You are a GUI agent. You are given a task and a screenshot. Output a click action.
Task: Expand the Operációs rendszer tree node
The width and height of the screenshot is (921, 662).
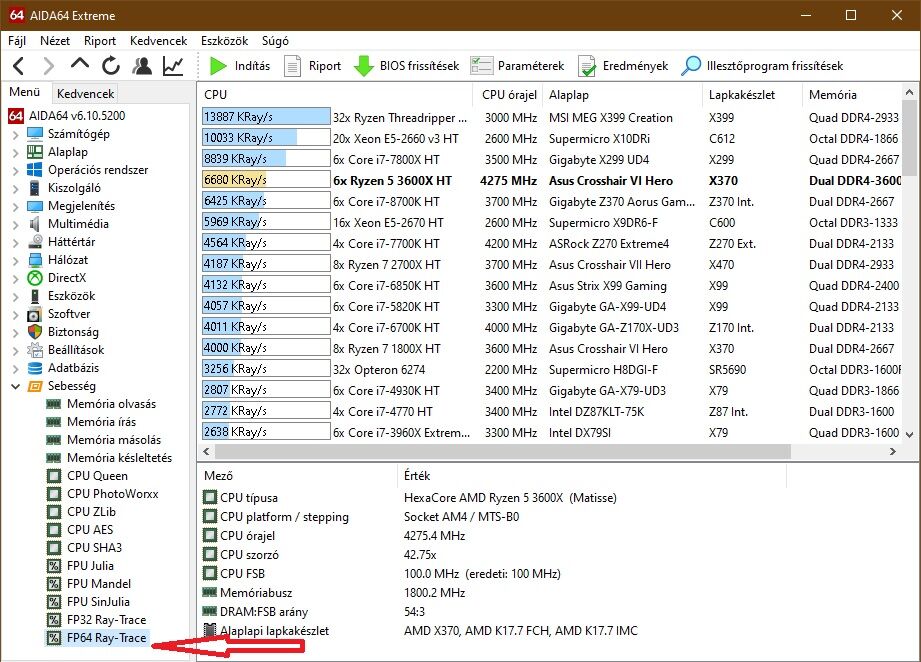[15, 171]
